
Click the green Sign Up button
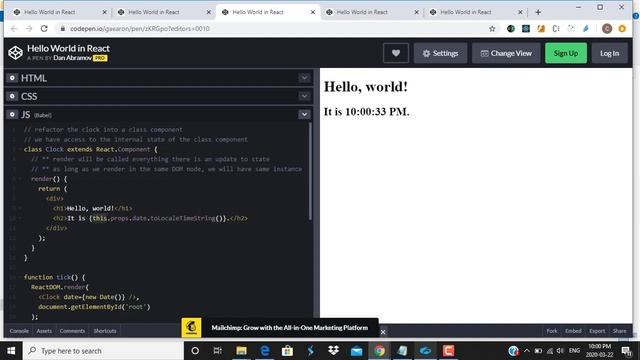pos(566,53)
